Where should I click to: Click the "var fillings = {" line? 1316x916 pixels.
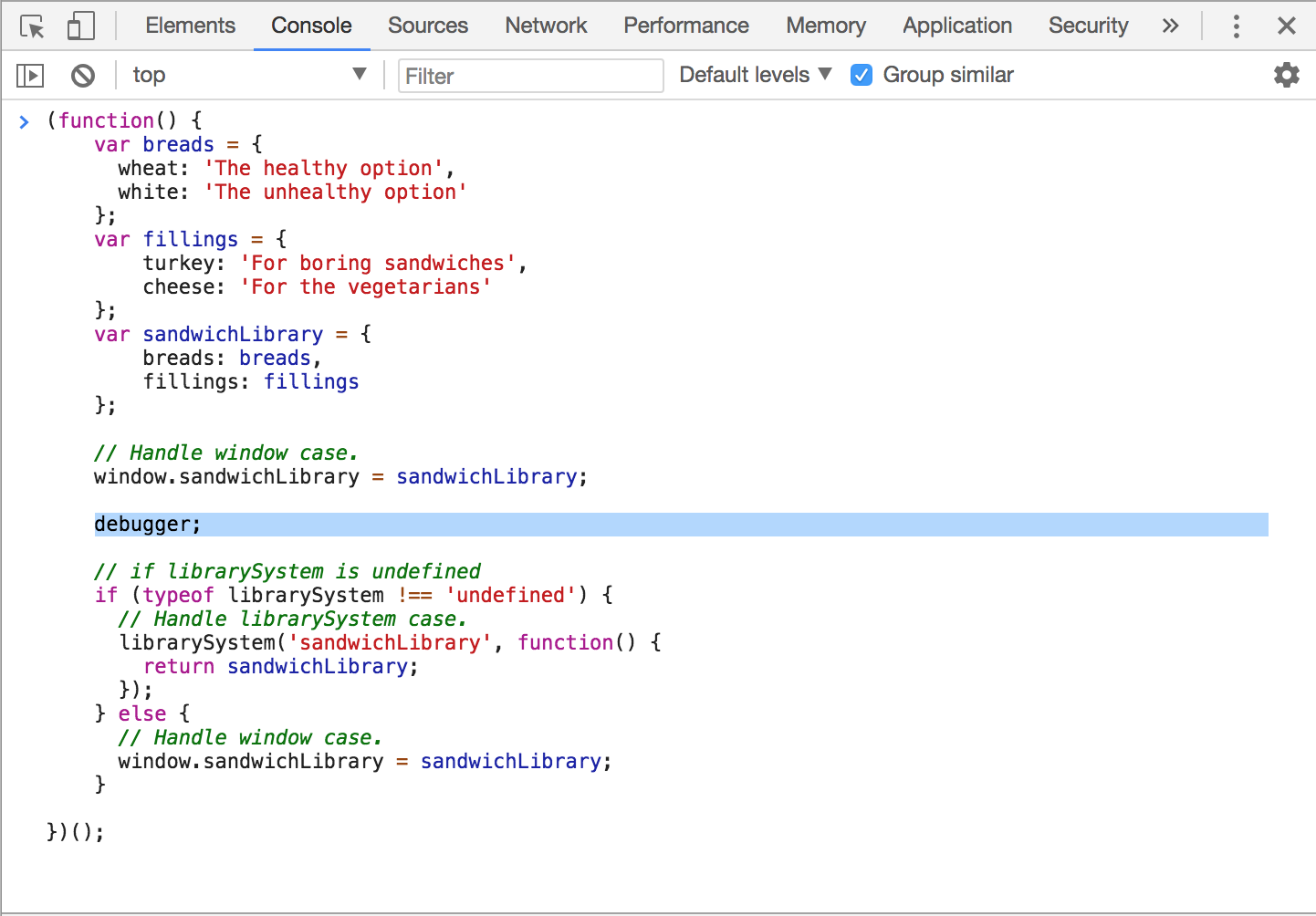click(x=191, y=240)
